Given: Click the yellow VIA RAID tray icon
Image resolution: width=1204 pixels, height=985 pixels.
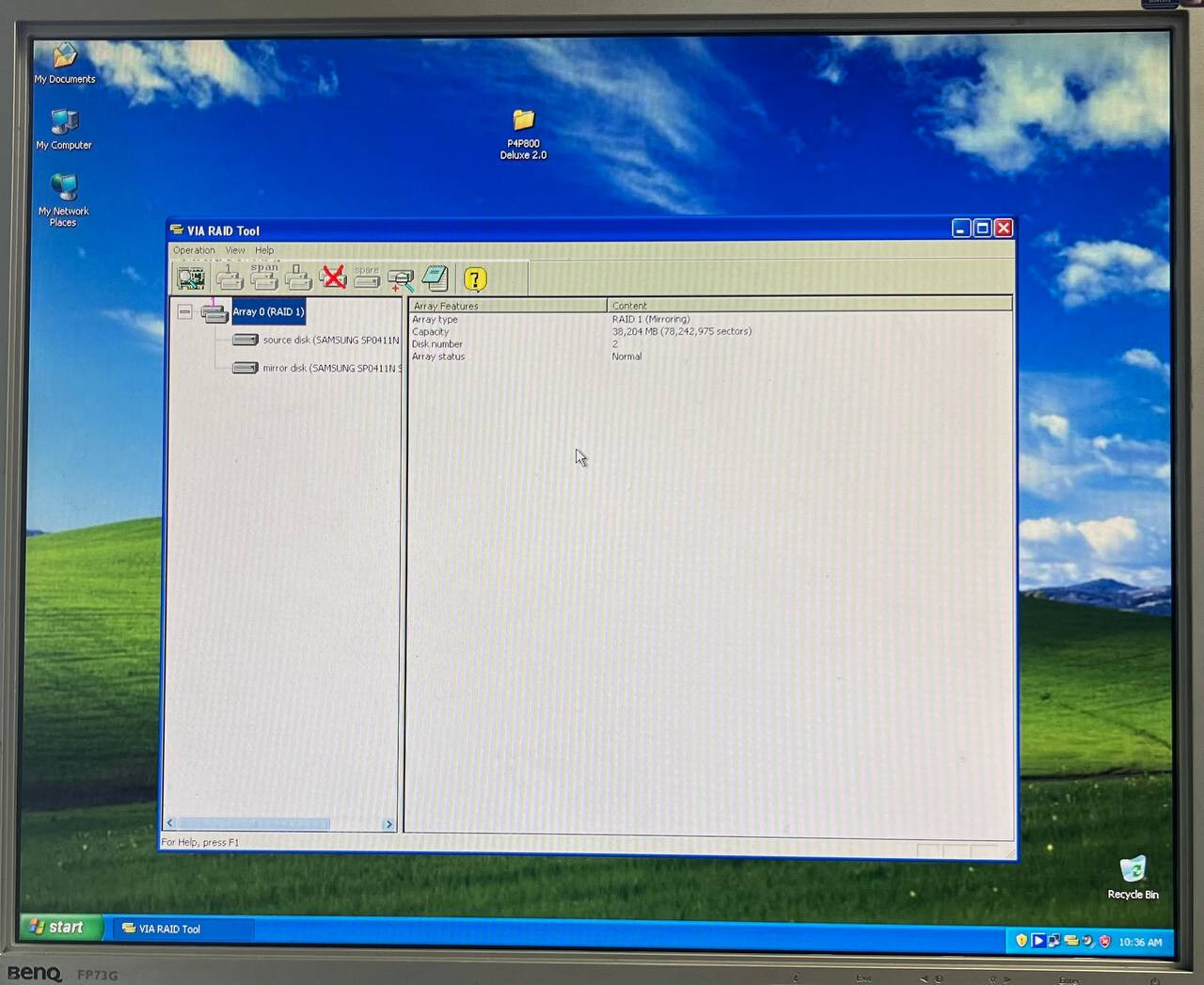Looking at the screenshot, I should [1070, 940].
